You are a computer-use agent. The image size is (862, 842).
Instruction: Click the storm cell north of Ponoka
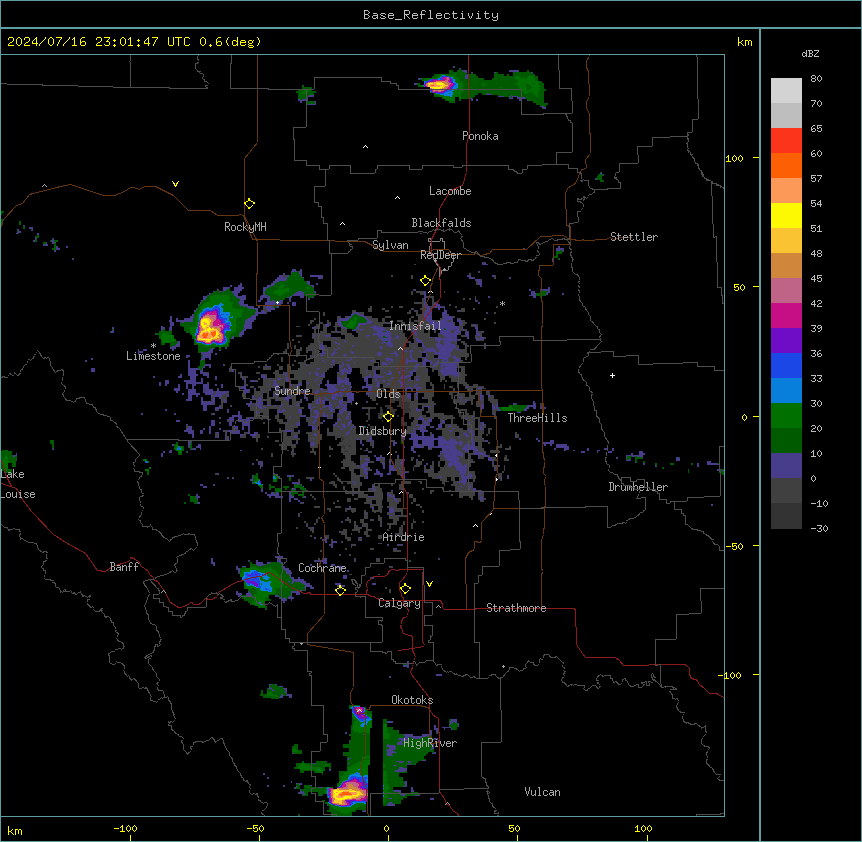pyautogui.click(x=440, y=85)
